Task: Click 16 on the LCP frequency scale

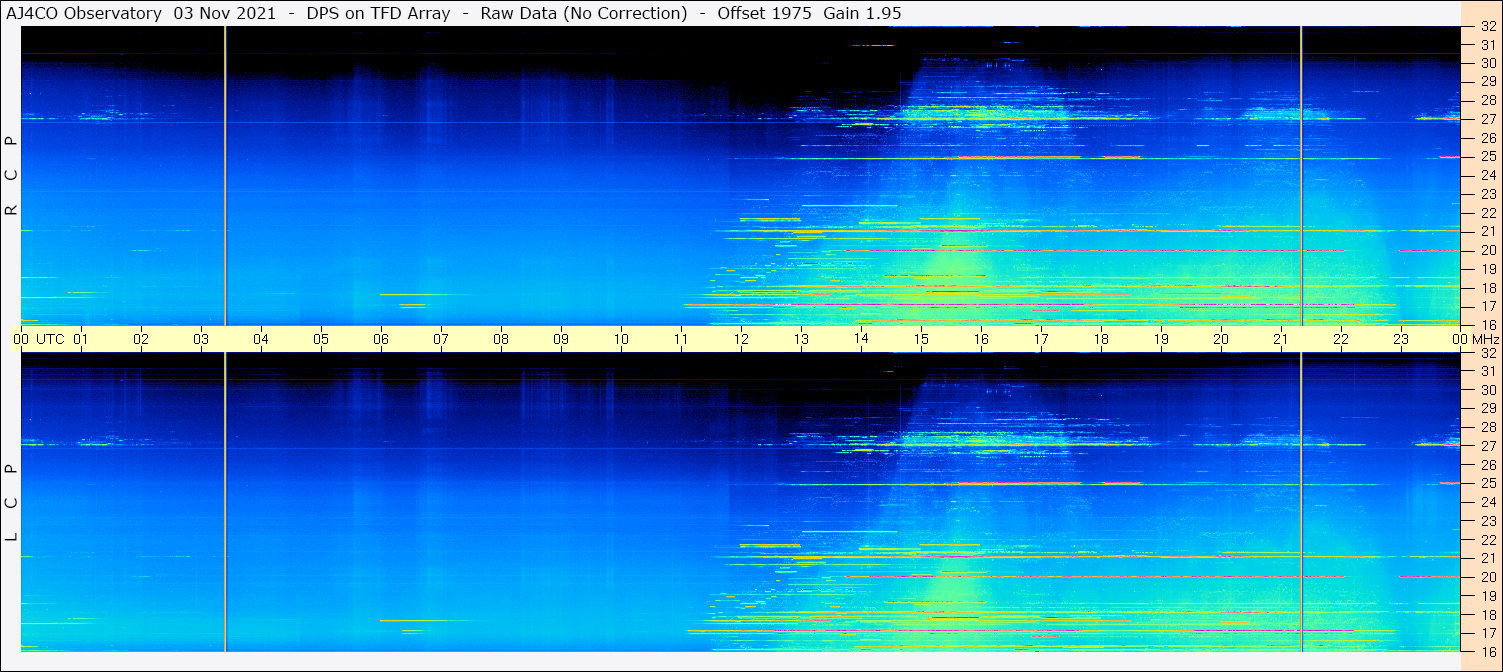Action: (1487, 651)
